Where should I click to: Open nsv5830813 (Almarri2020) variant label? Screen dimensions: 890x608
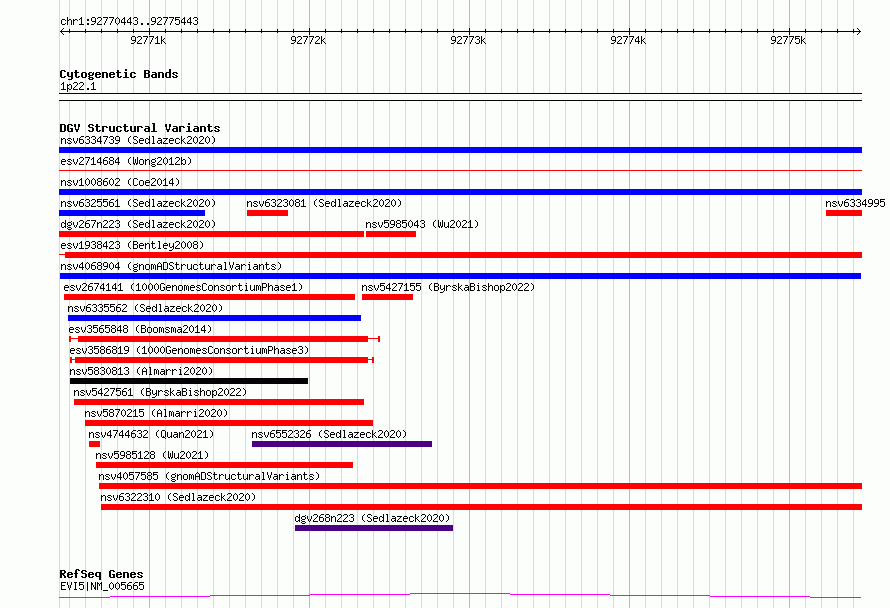[x=141, y=371]
